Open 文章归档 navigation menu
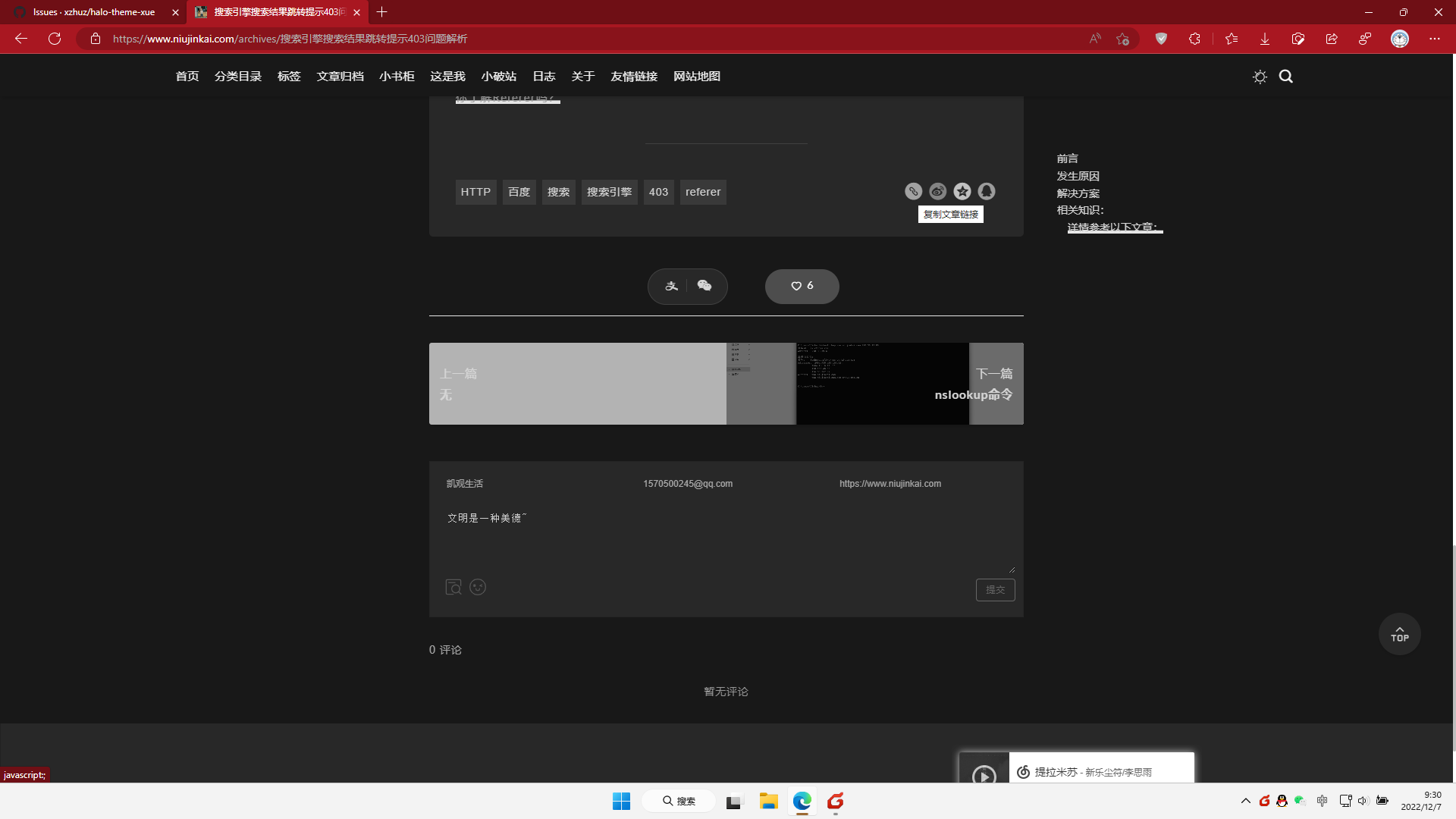The width and height of the screenshot is (1456, 819). click(x=340, y=77)
